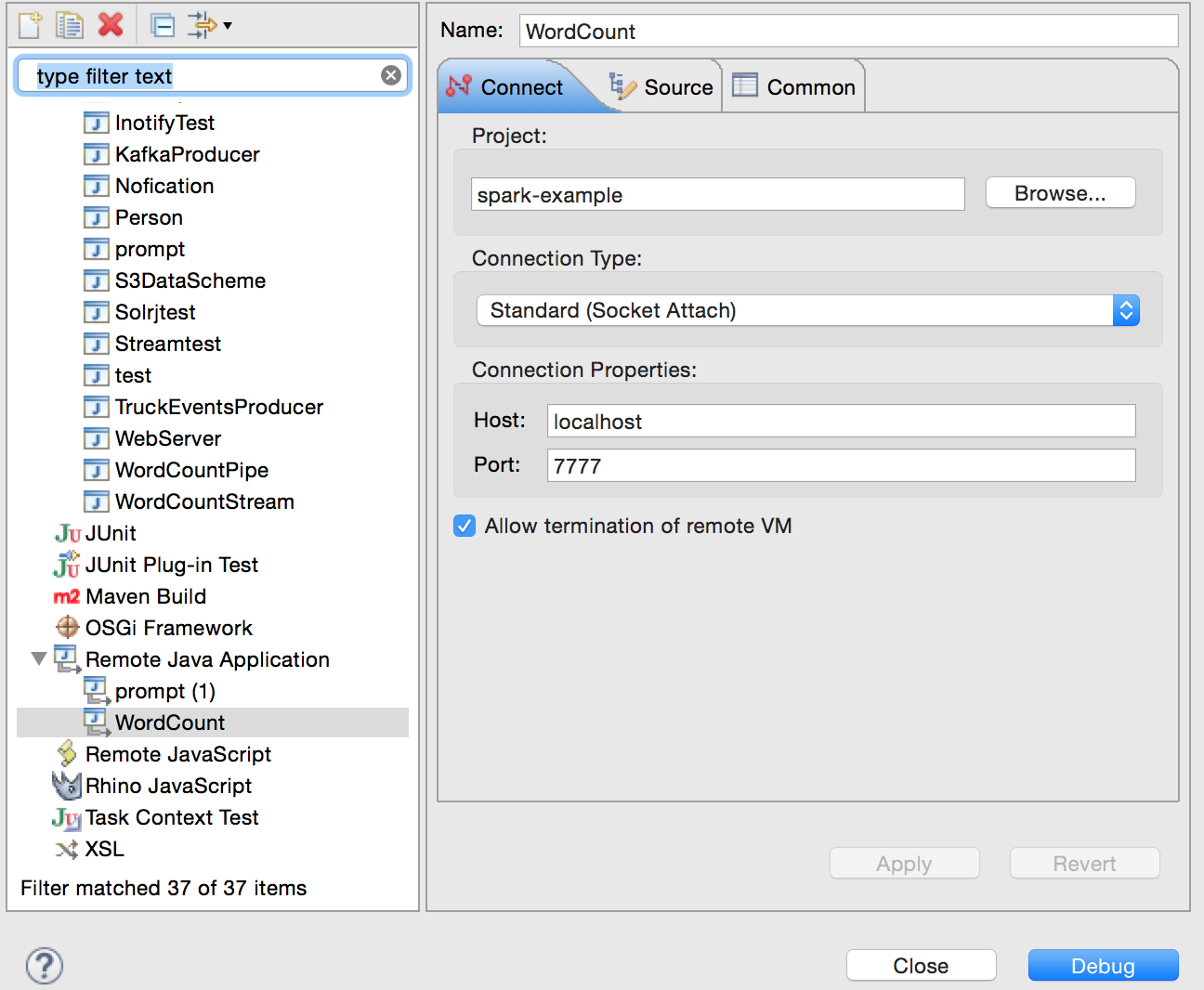
Task: Collapse all configuration categories
Action: click(163, 25)
